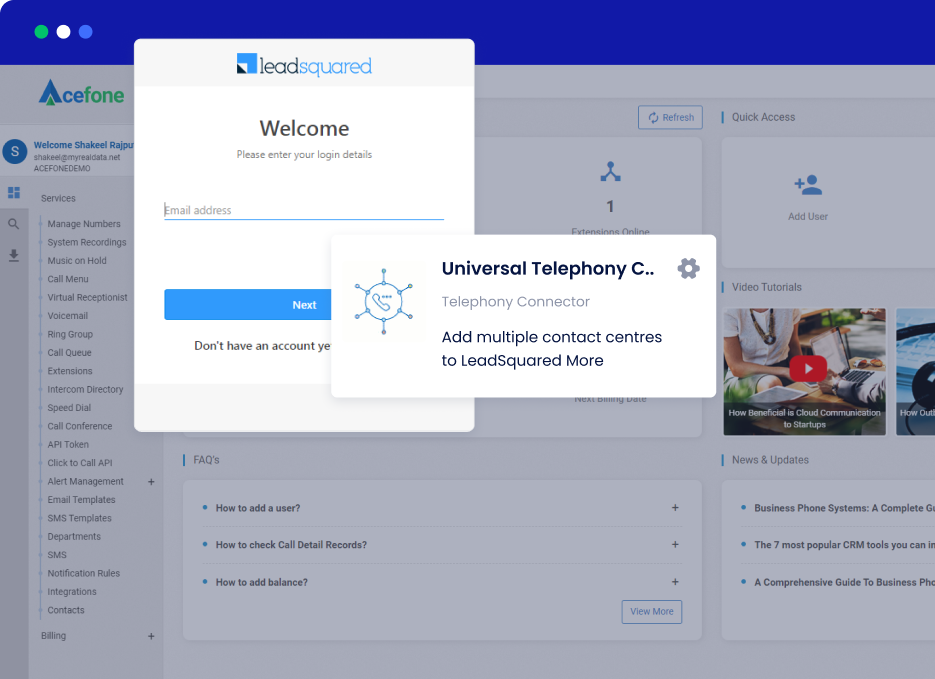Image resolution: width=935 pixels, height=679 pixels.
Task: Open Virtual Receptionist settings
Action: pyautogui.click(x=88, y=297)
